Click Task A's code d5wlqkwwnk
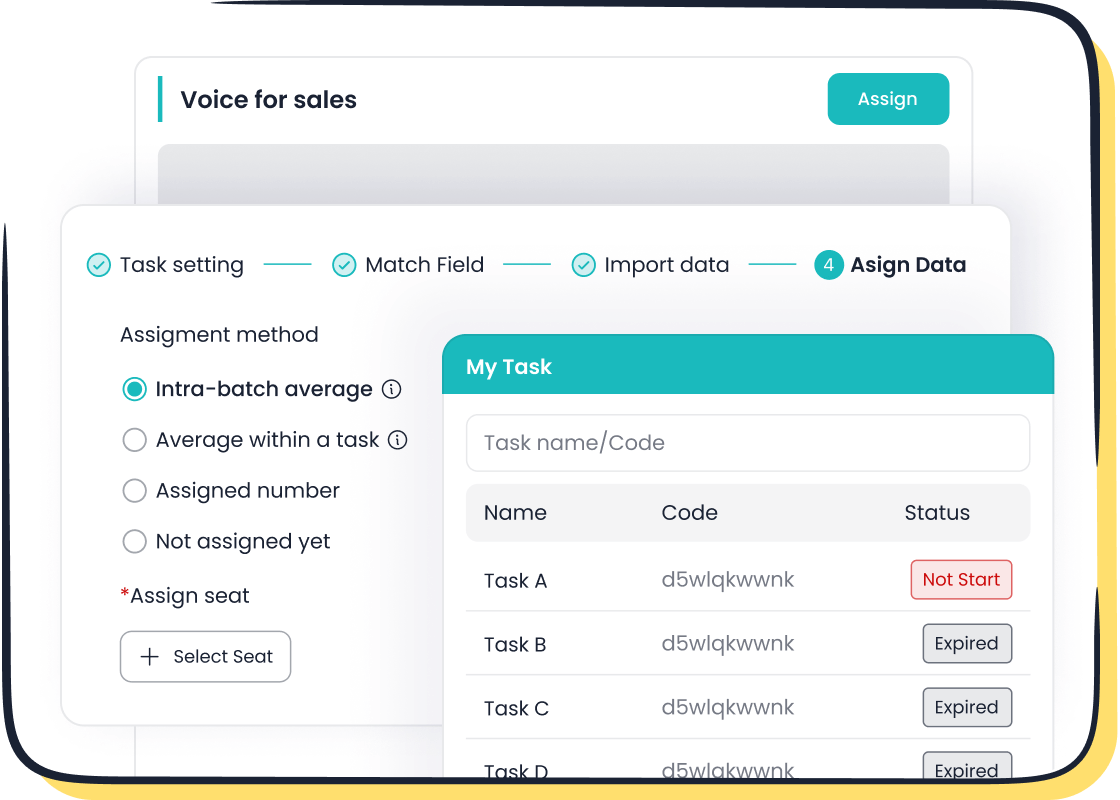Image resolution: width=1120 pixels, height=800 pixels. coord(727,580)
